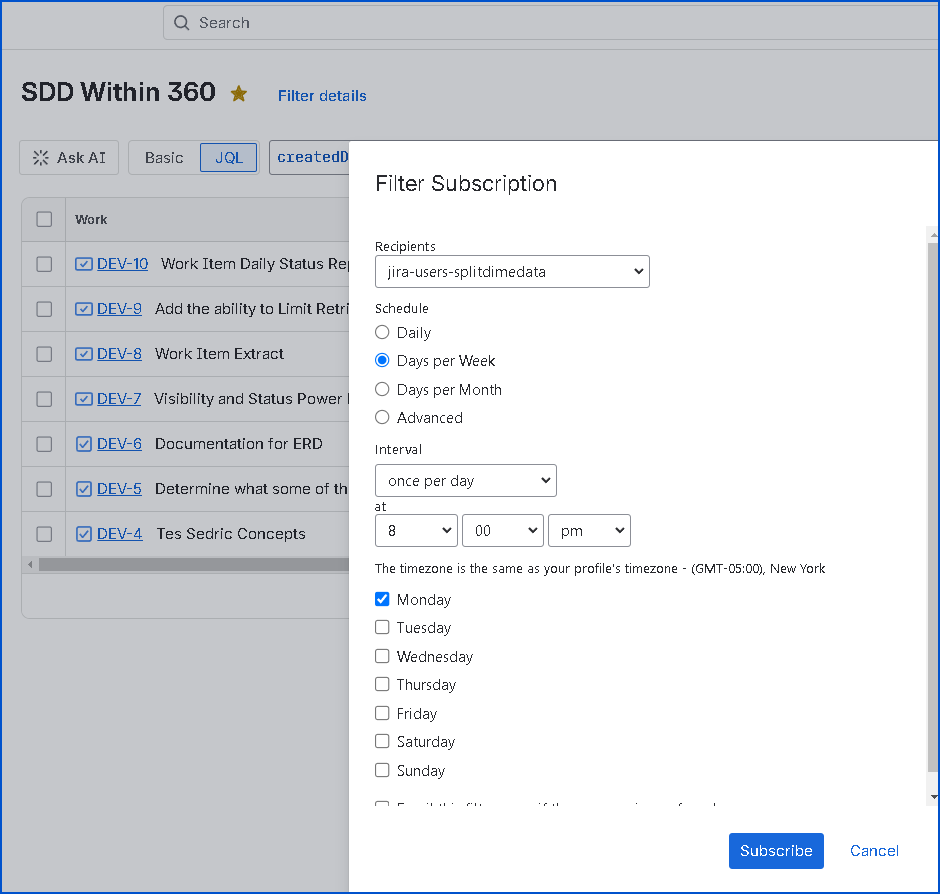Click the Cancel link in the dialog
The image size is (940, 894).
(x=874, y=851)
